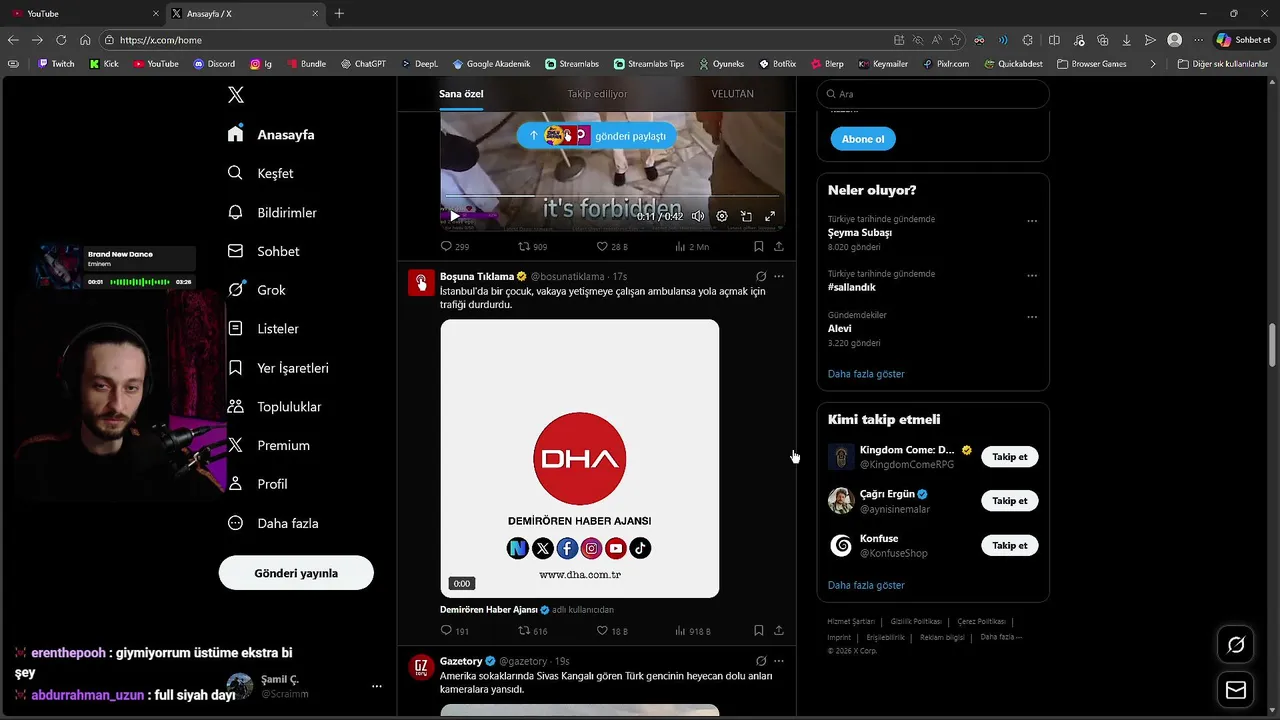The height and width of the screenshot is (720, 1280).
Task: Open Edge settings and more menu
Action: pos(1198,40)
